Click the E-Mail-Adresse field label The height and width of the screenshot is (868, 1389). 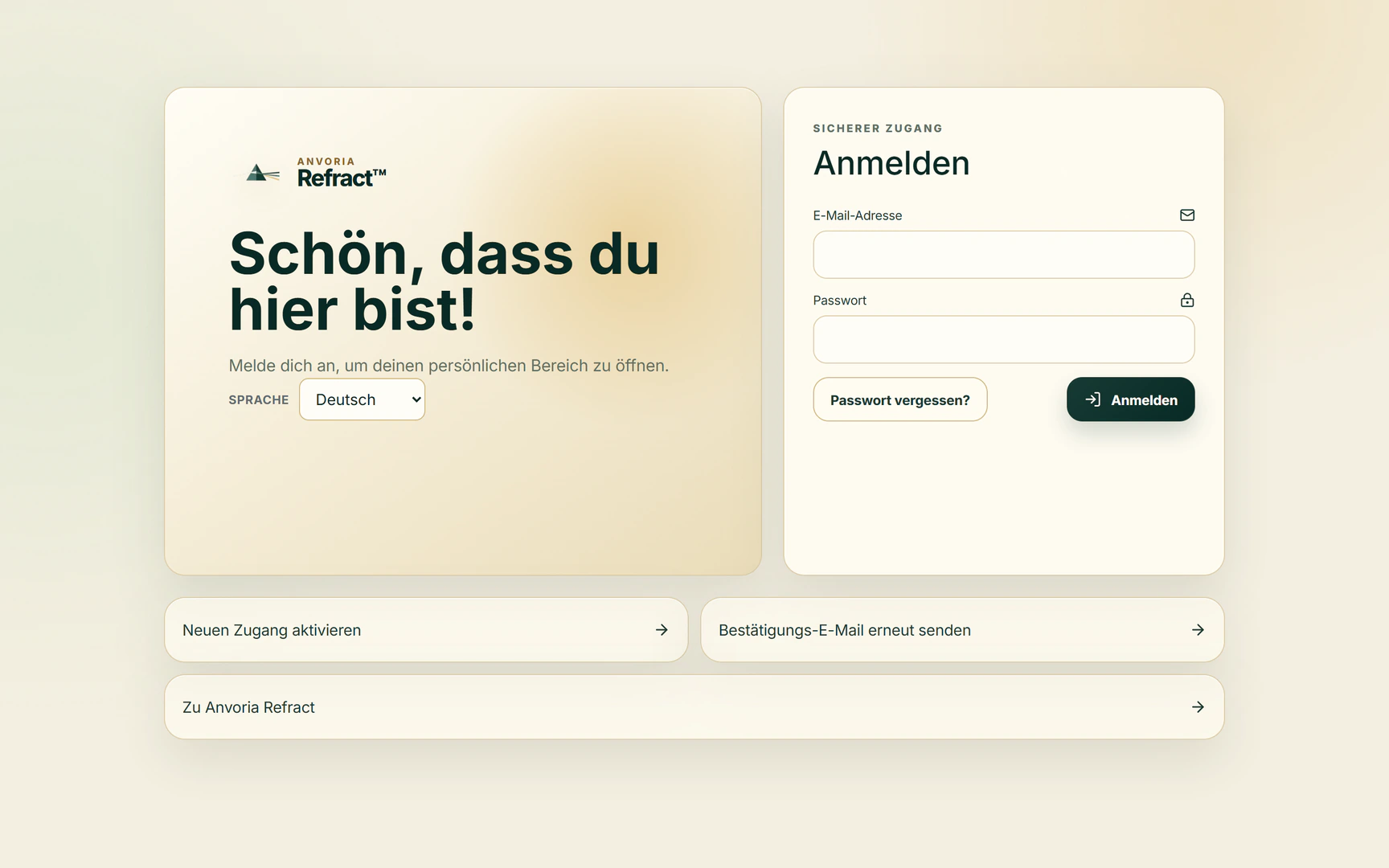pos(858,215)
